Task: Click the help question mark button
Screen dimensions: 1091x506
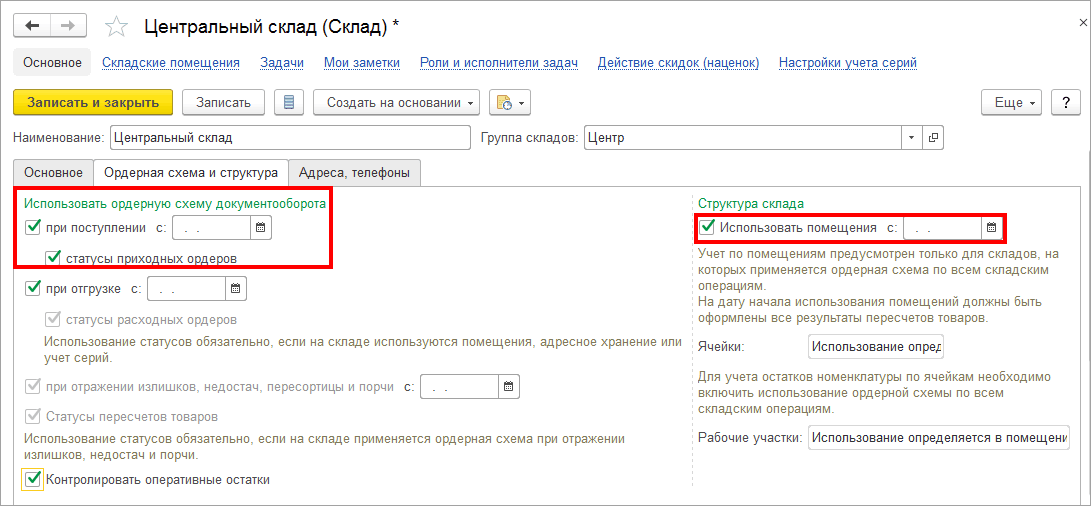Action: (1065, 102)
